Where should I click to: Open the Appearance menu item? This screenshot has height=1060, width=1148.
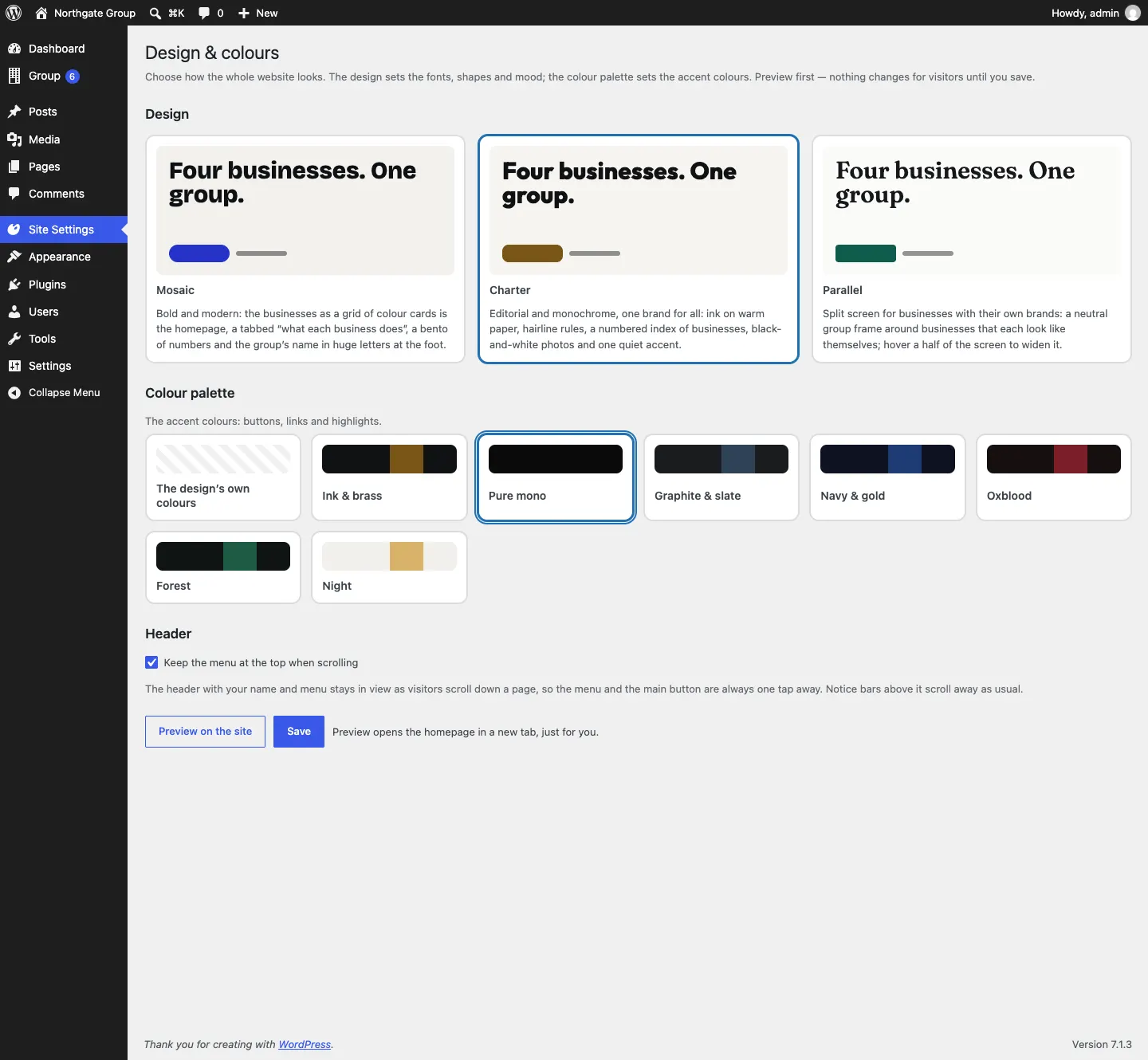pyautogui.click(x=64, y=257)
